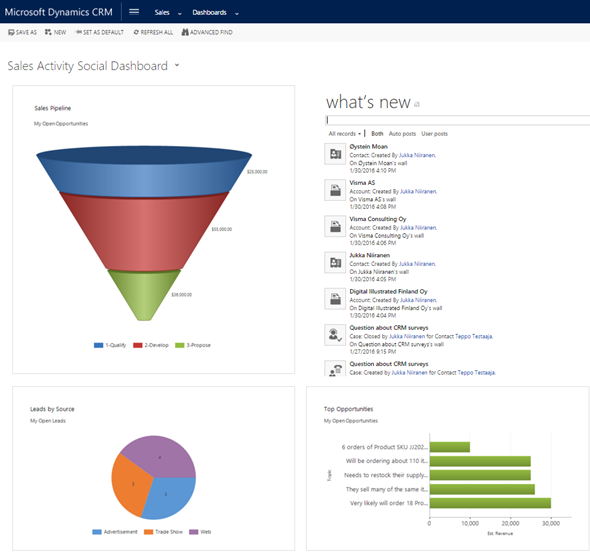
Task: Click the 'Est. Revenue' axis label
Action: point(500,533)
